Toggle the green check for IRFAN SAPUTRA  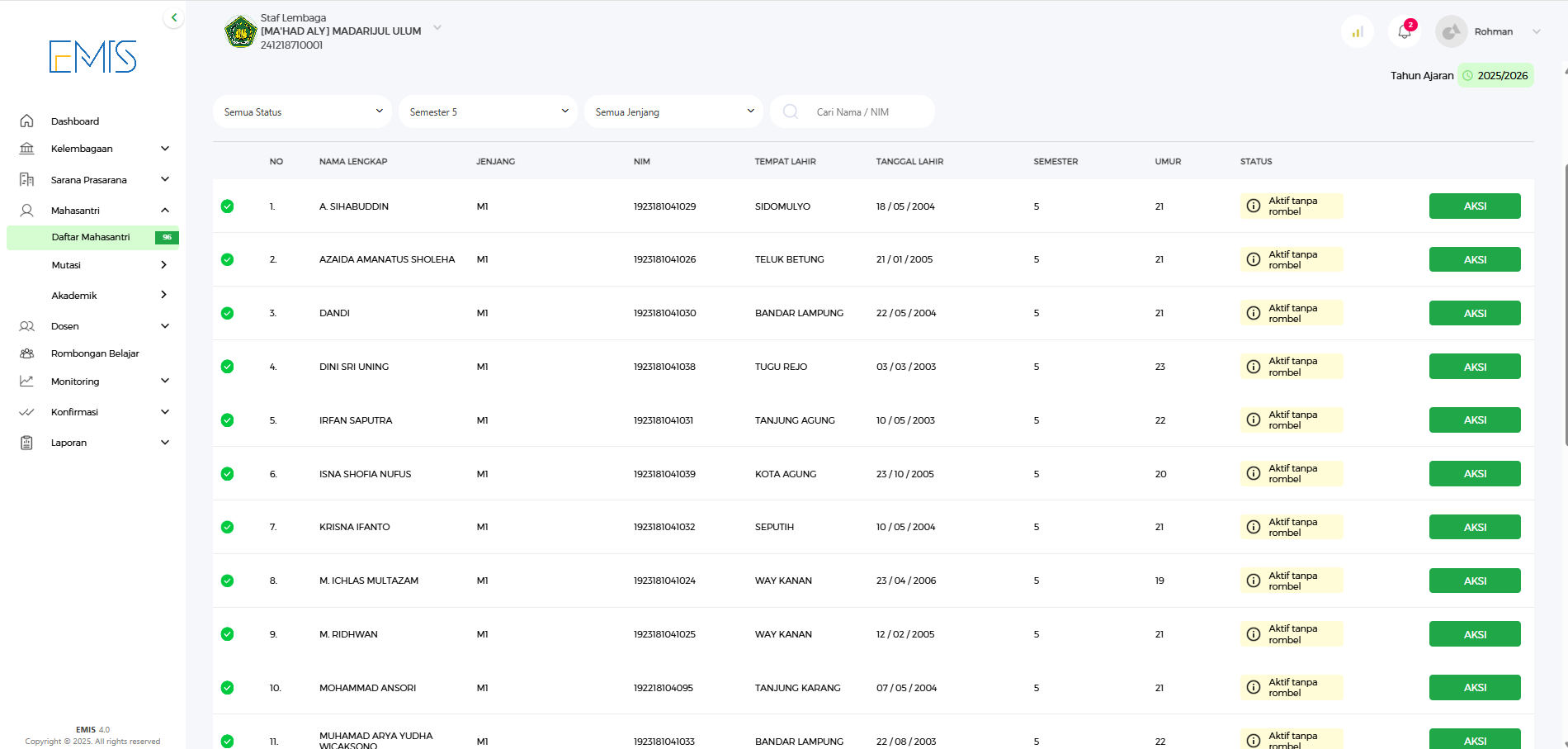click(x=227, y=420)
